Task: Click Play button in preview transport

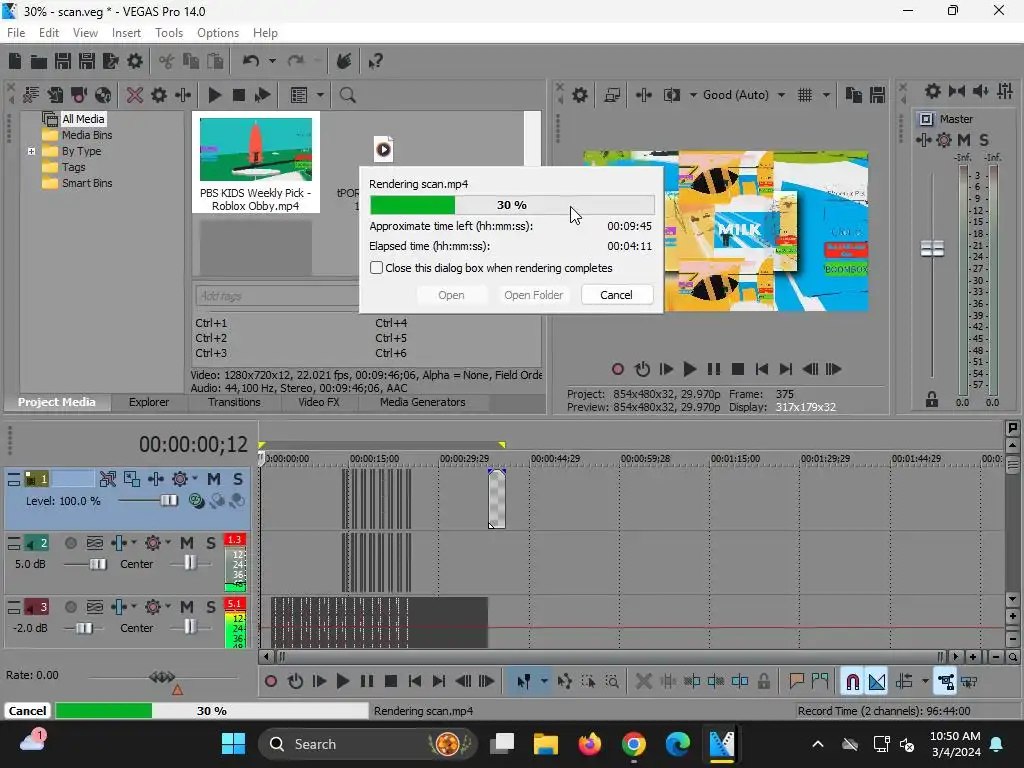Action: 690,370
